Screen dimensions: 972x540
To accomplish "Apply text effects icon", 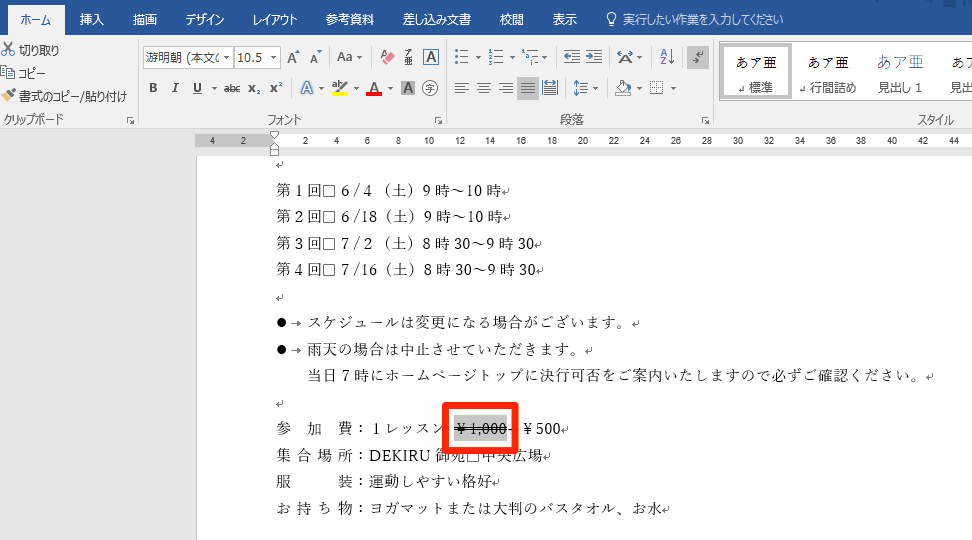I will click(307, 88).
